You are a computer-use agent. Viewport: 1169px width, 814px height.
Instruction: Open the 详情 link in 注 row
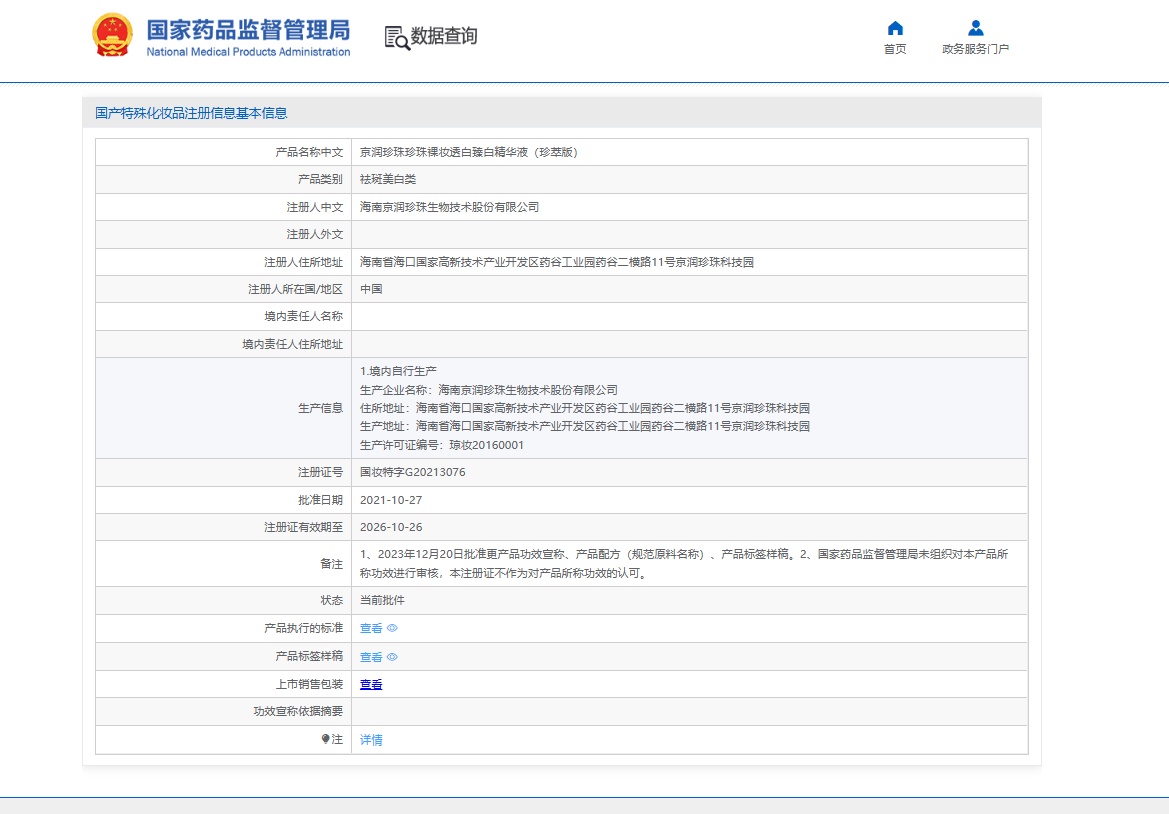(x=371, y=739)
